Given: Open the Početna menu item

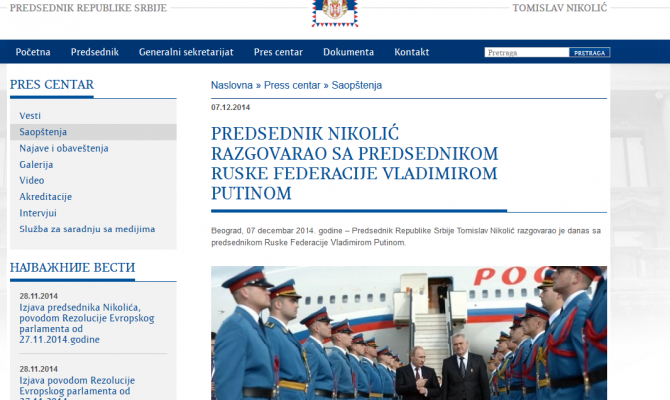Looking at the screenshot, I should click(x=33, y=52).
